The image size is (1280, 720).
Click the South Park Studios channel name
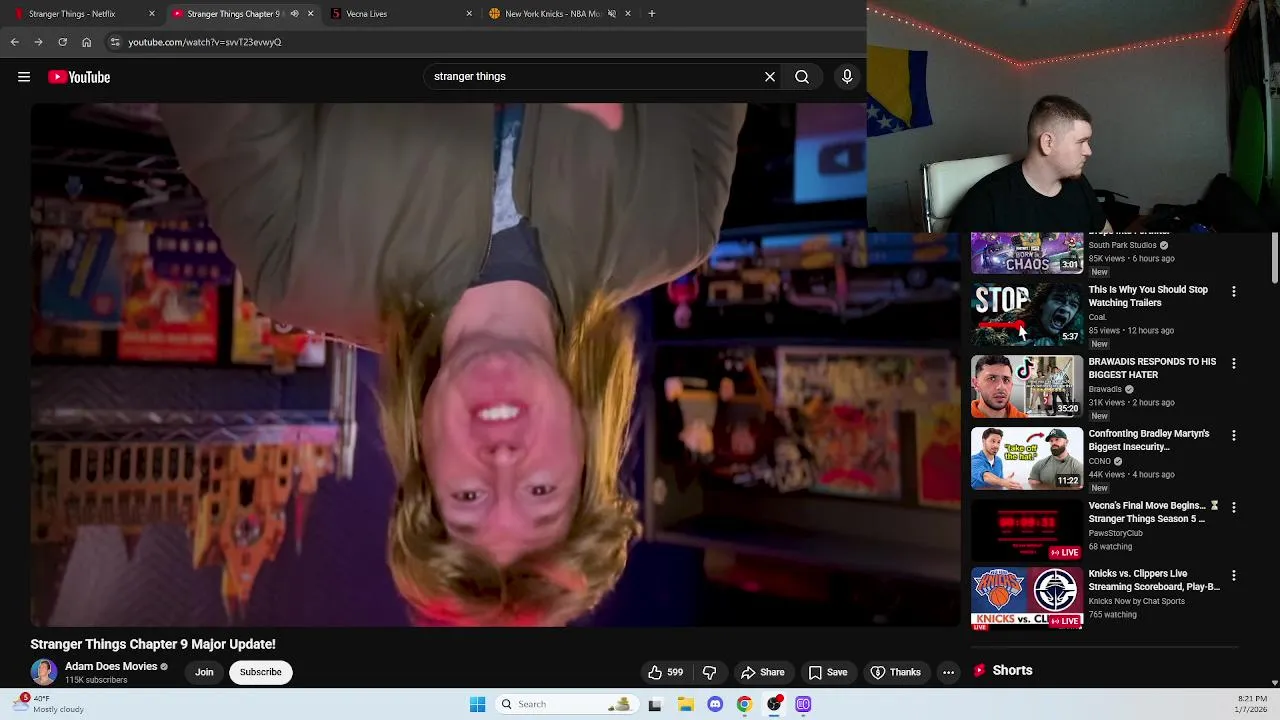1122,245
